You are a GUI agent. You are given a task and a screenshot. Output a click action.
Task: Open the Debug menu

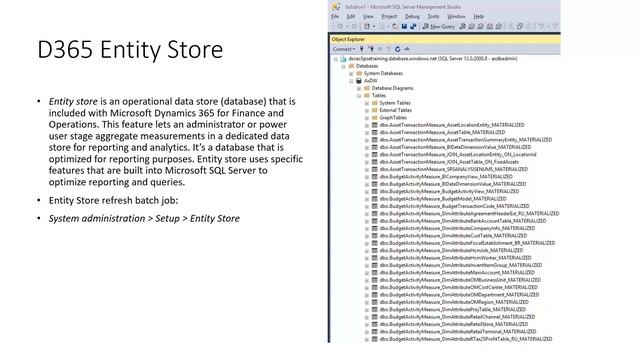[x=412, y=16]
